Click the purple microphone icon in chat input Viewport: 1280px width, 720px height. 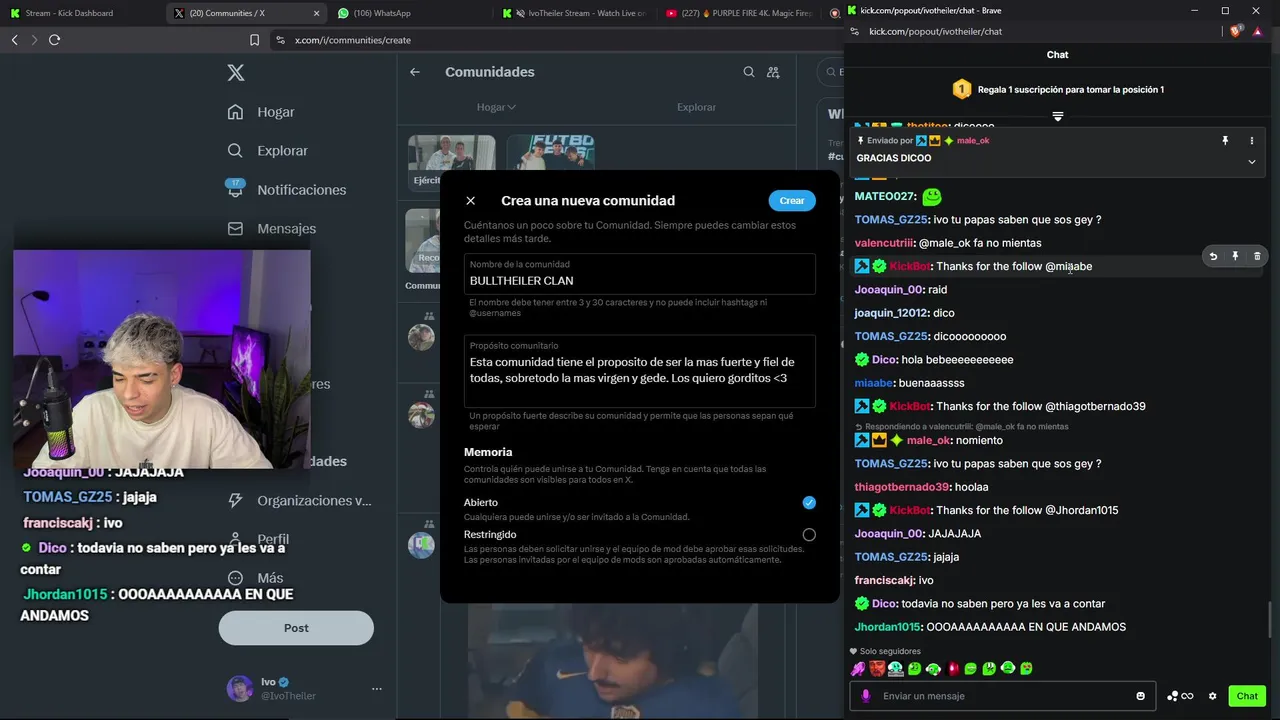tap(866, 696)
